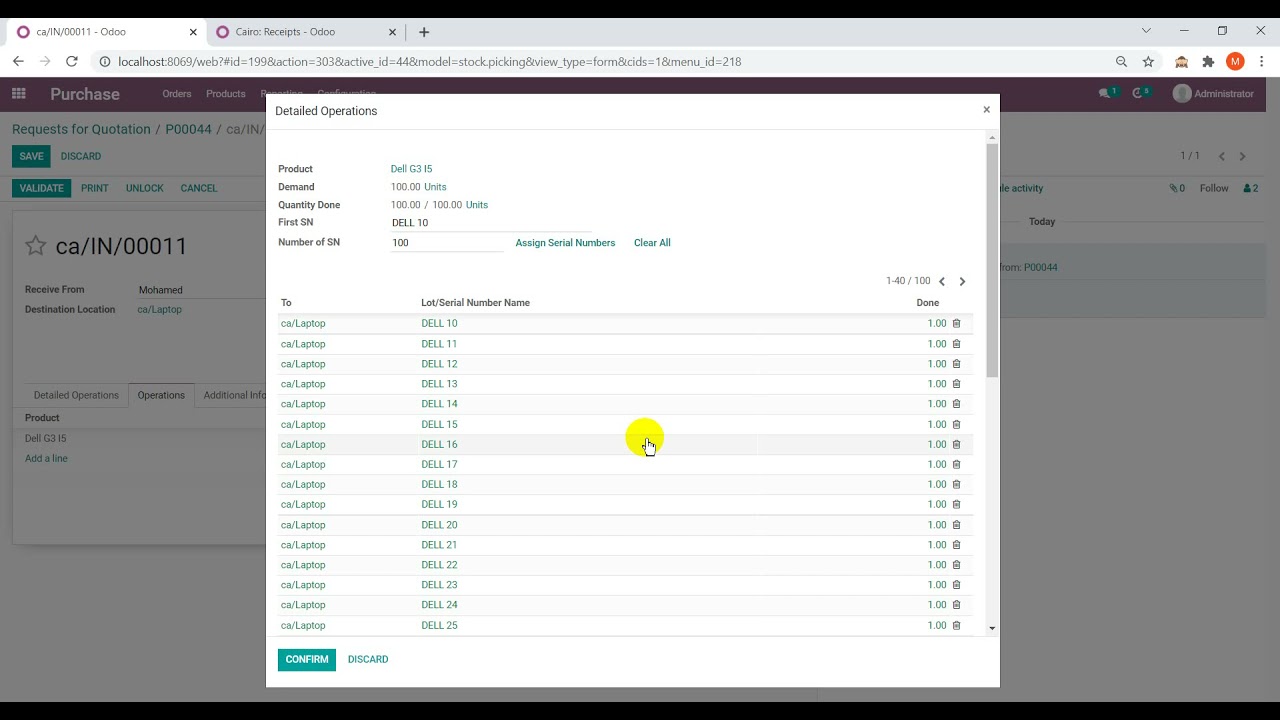Delete the DELL 12 serial number row
This screenshot has height=720, width=1280.
(x=956, y=363)
